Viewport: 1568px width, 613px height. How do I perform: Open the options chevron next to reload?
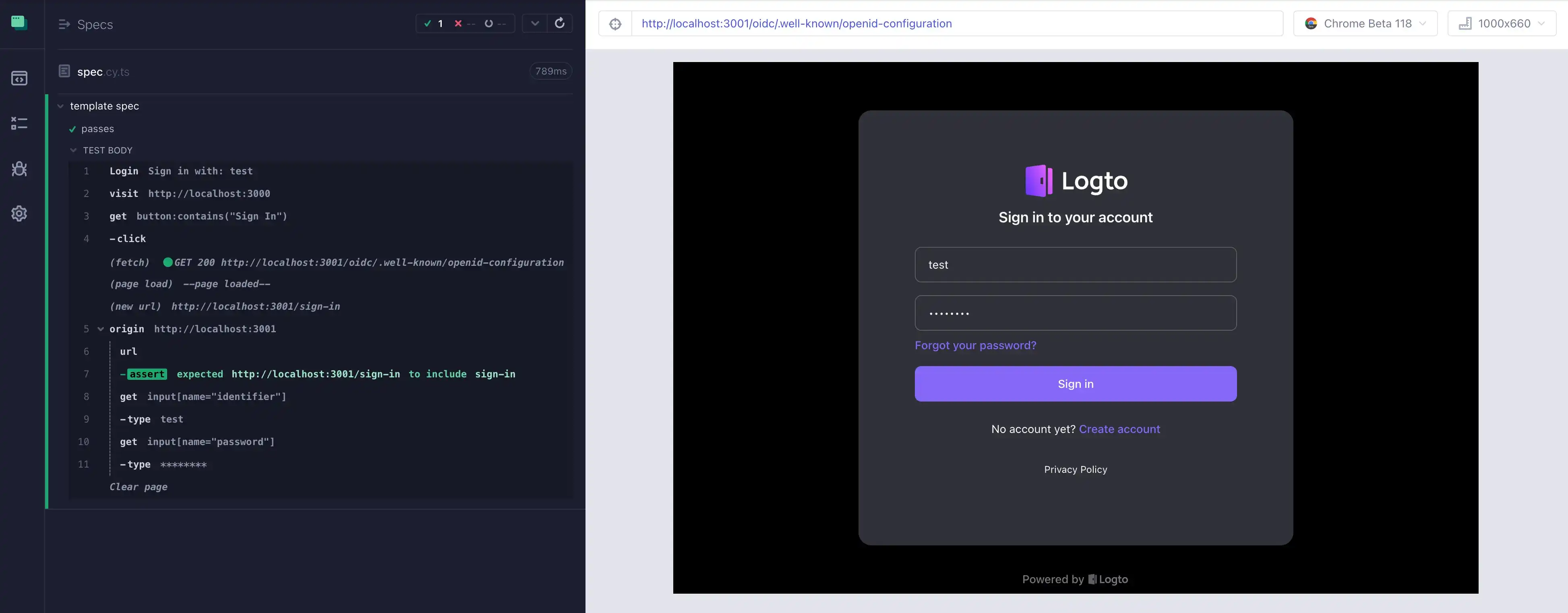click(534, 23)
